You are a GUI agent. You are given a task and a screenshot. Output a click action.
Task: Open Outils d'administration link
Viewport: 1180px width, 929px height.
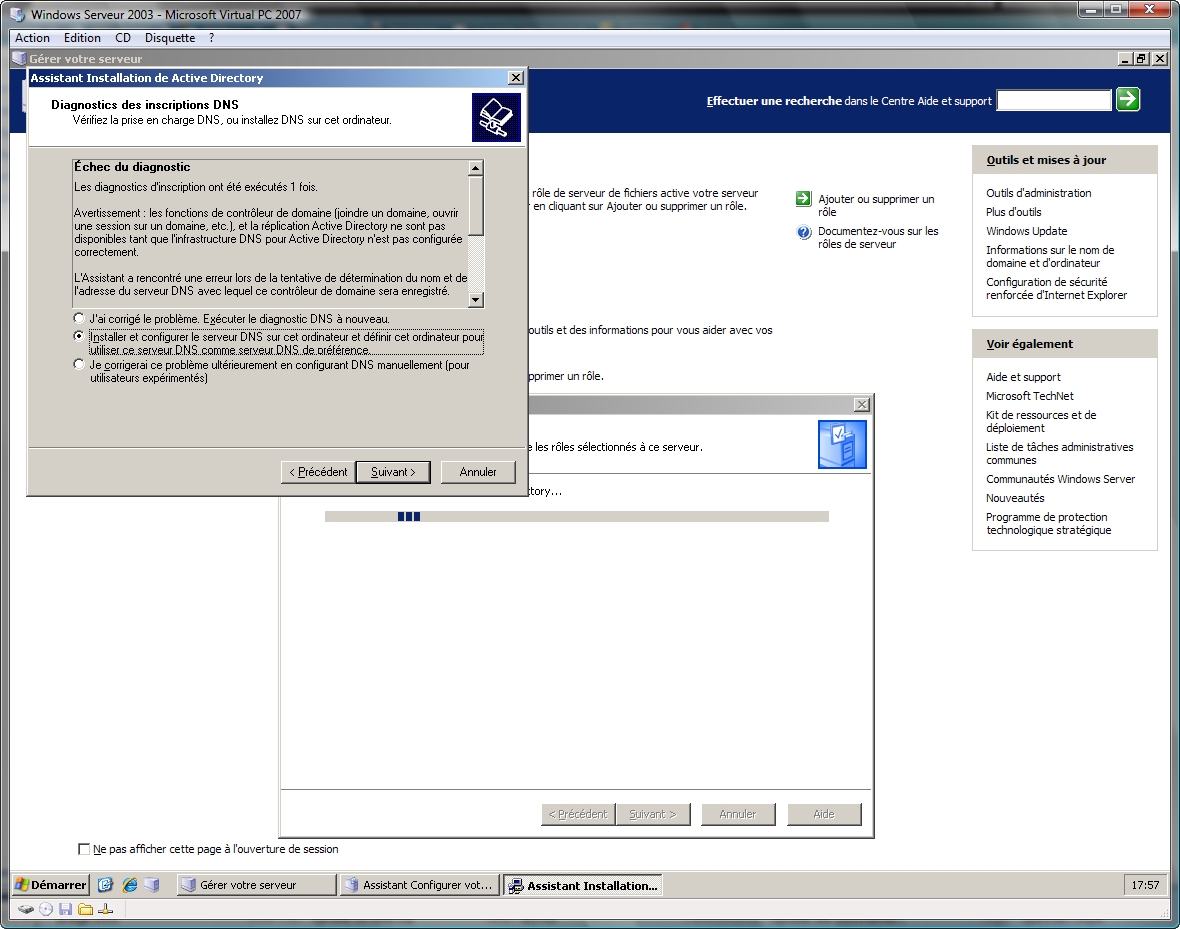coord(1039,193)
